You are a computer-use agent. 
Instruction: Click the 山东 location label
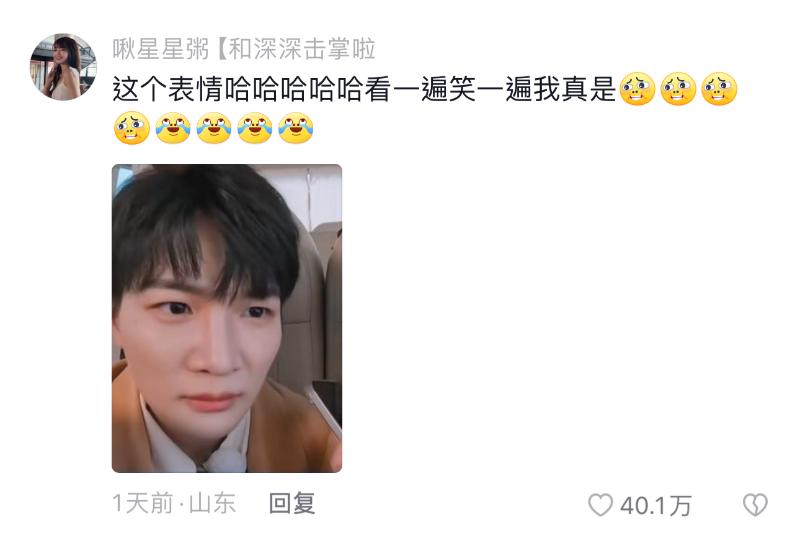[x=212, y=504]
